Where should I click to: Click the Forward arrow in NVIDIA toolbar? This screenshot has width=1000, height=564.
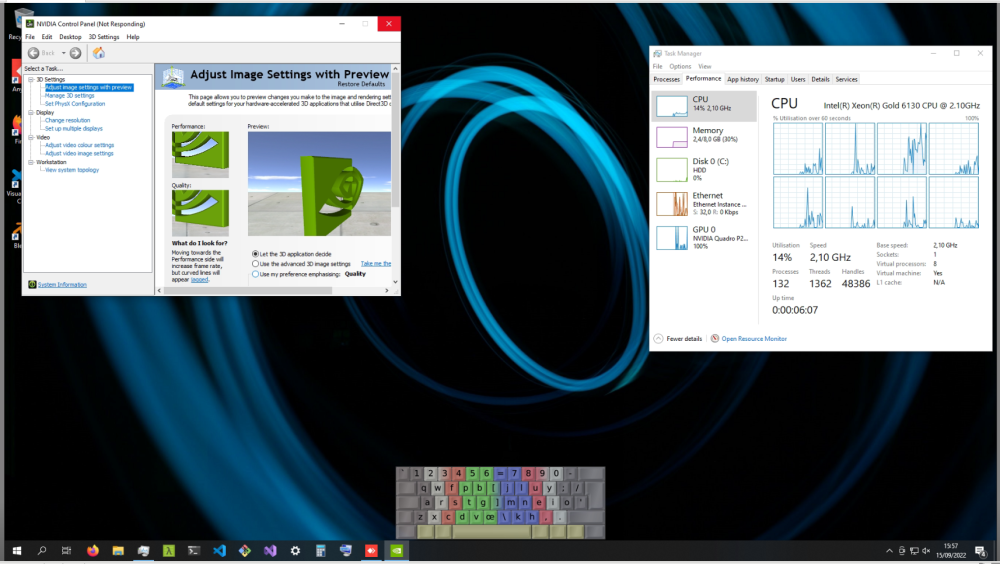click(x=75, y=53)
